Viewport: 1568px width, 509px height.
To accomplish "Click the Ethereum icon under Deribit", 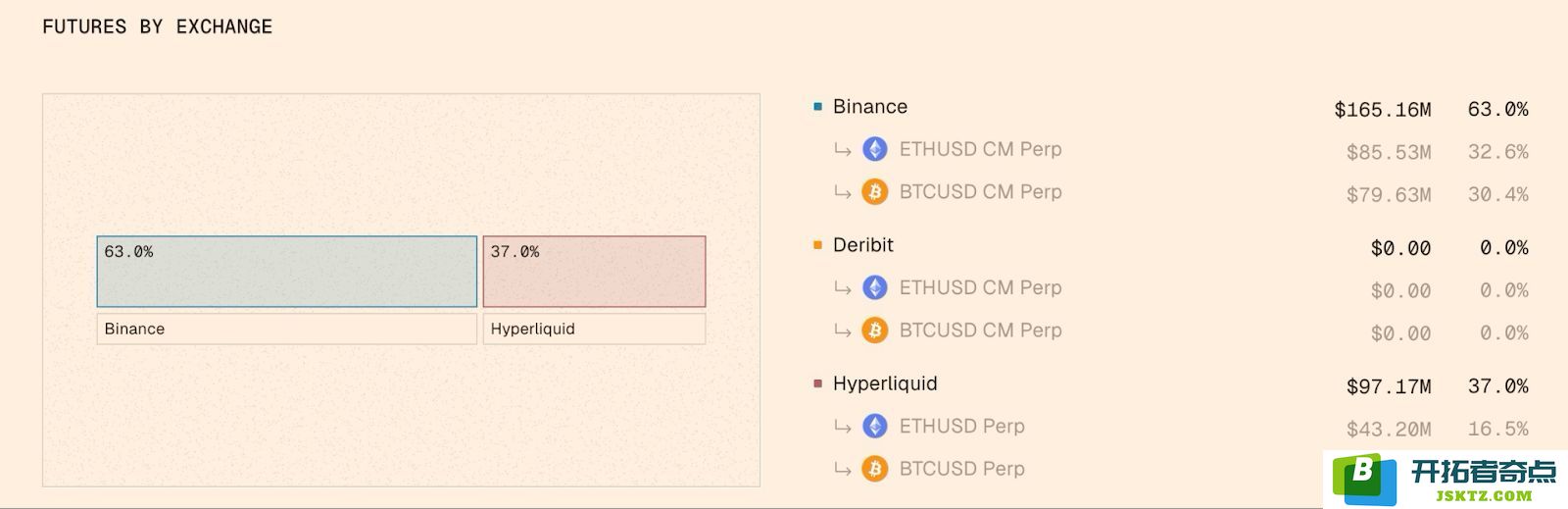I will coord(875,287).
